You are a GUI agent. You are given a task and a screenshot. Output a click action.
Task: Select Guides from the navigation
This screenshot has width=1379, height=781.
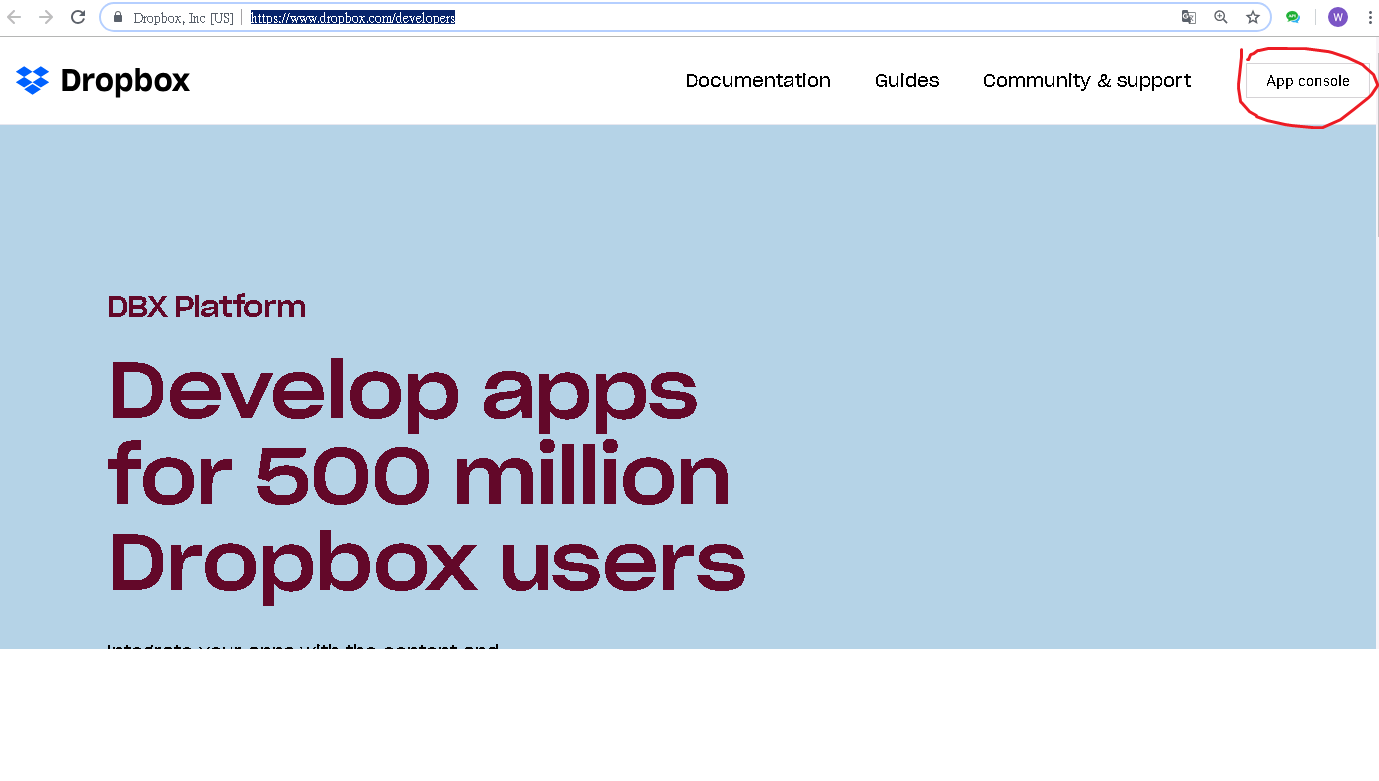click(x=906, y=80)
